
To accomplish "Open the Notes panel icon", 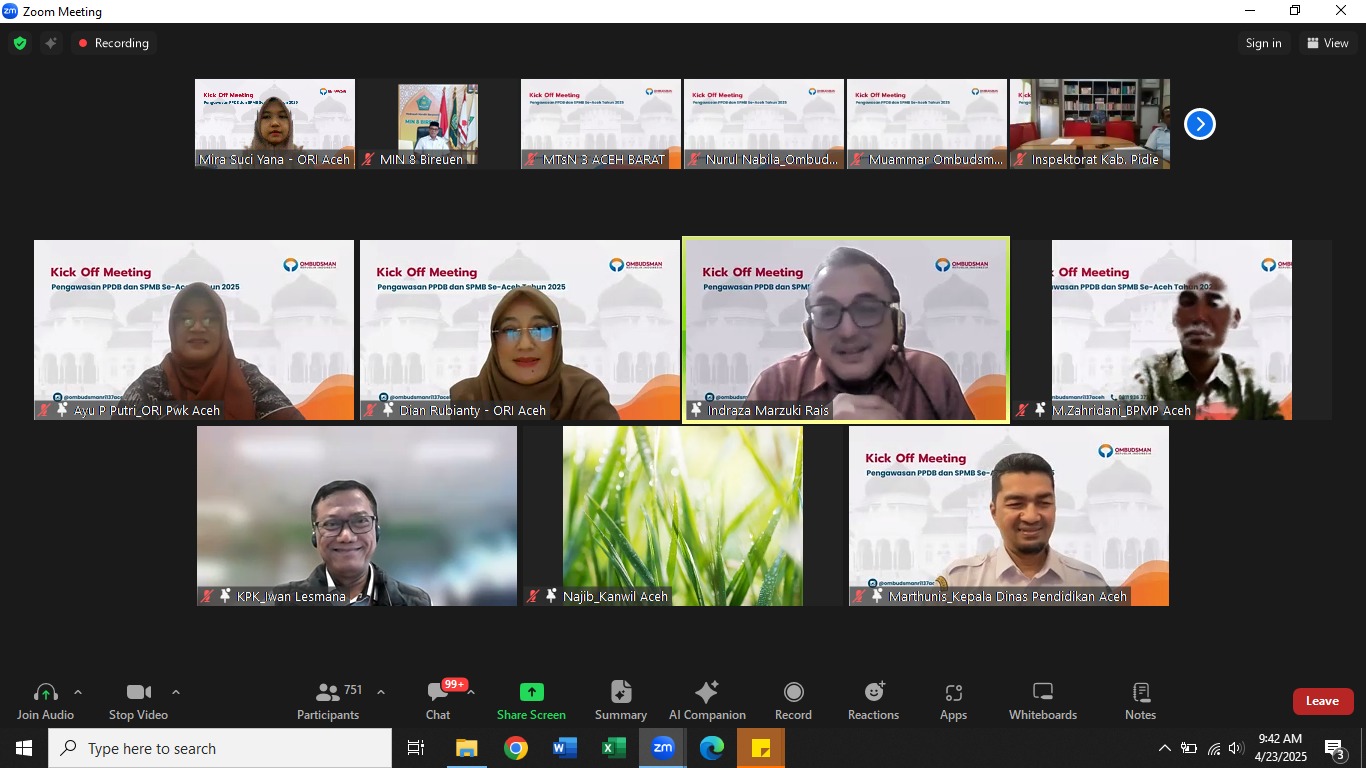I will click(1140, 693).
